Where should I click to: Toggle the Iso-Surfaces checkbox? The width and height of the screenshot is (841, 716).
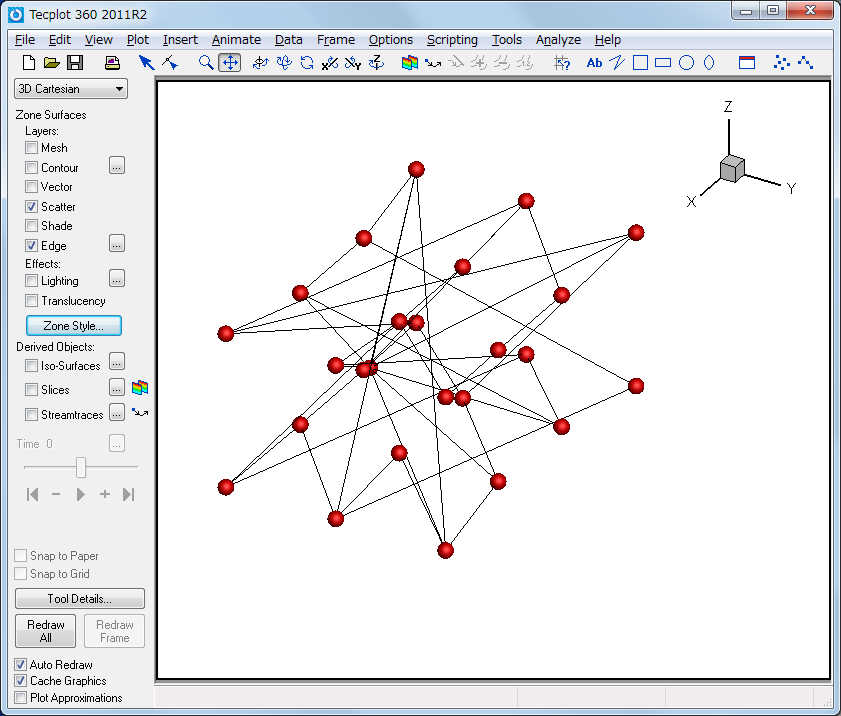coord(32,366)
